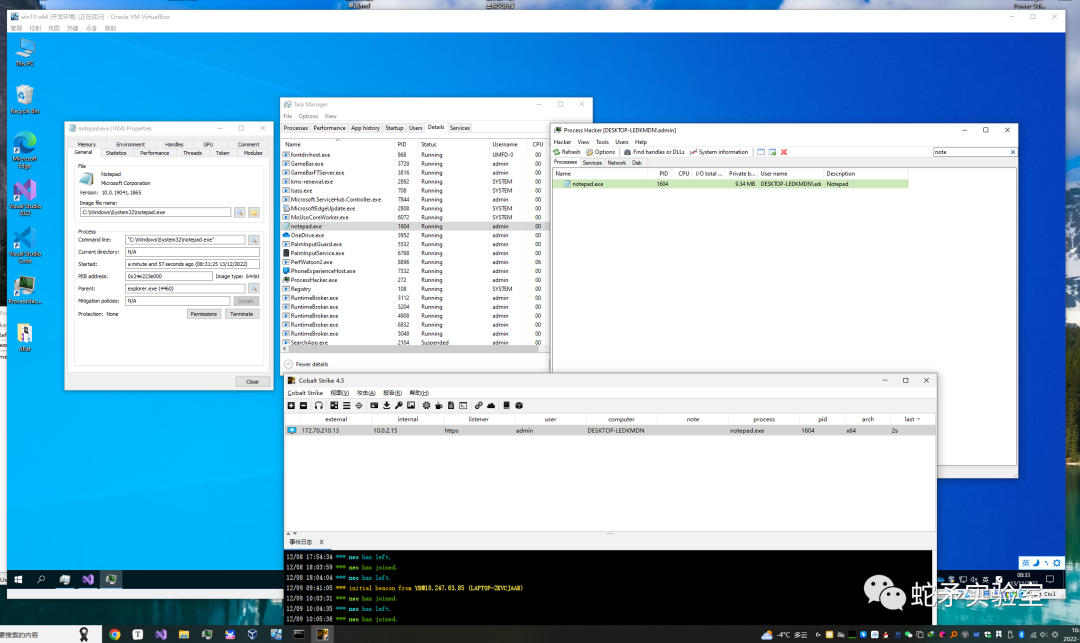The width and height of the screenshot is (1080, 643).
Task: Show targets view crosshair icon
Action: click(359, 405)
